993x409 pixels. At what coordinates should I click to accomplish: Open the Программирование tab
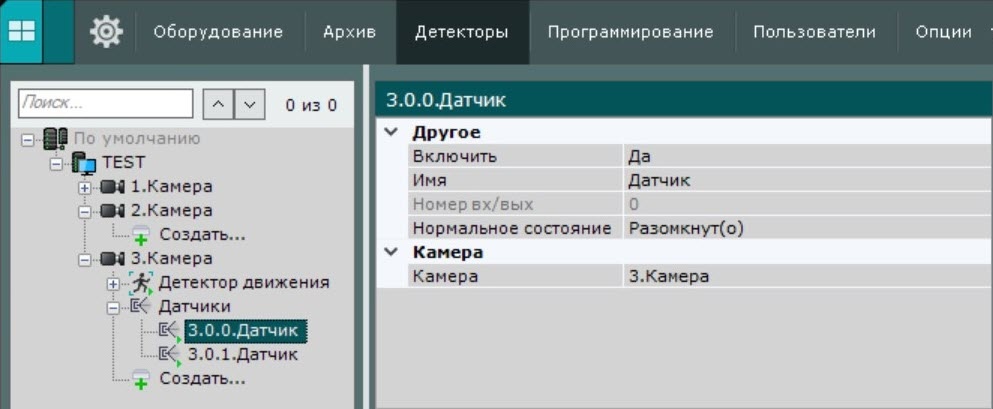tap(630, 32)
